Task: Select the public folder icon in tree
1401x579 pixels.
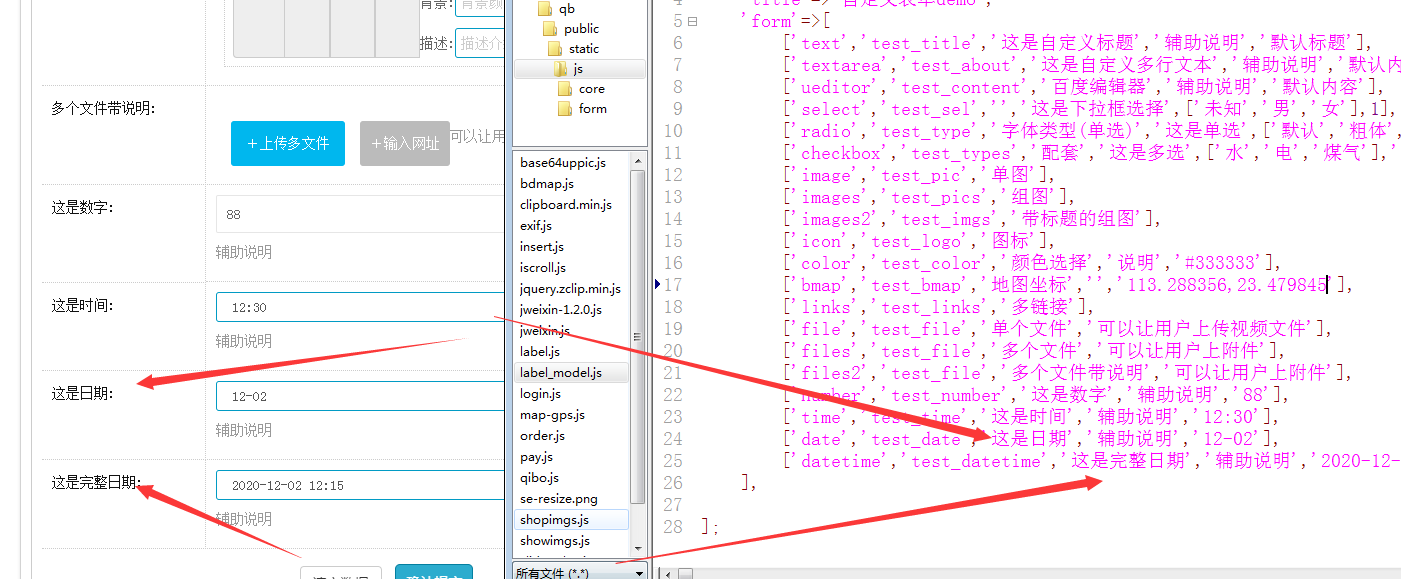Action: pos(550,29)
